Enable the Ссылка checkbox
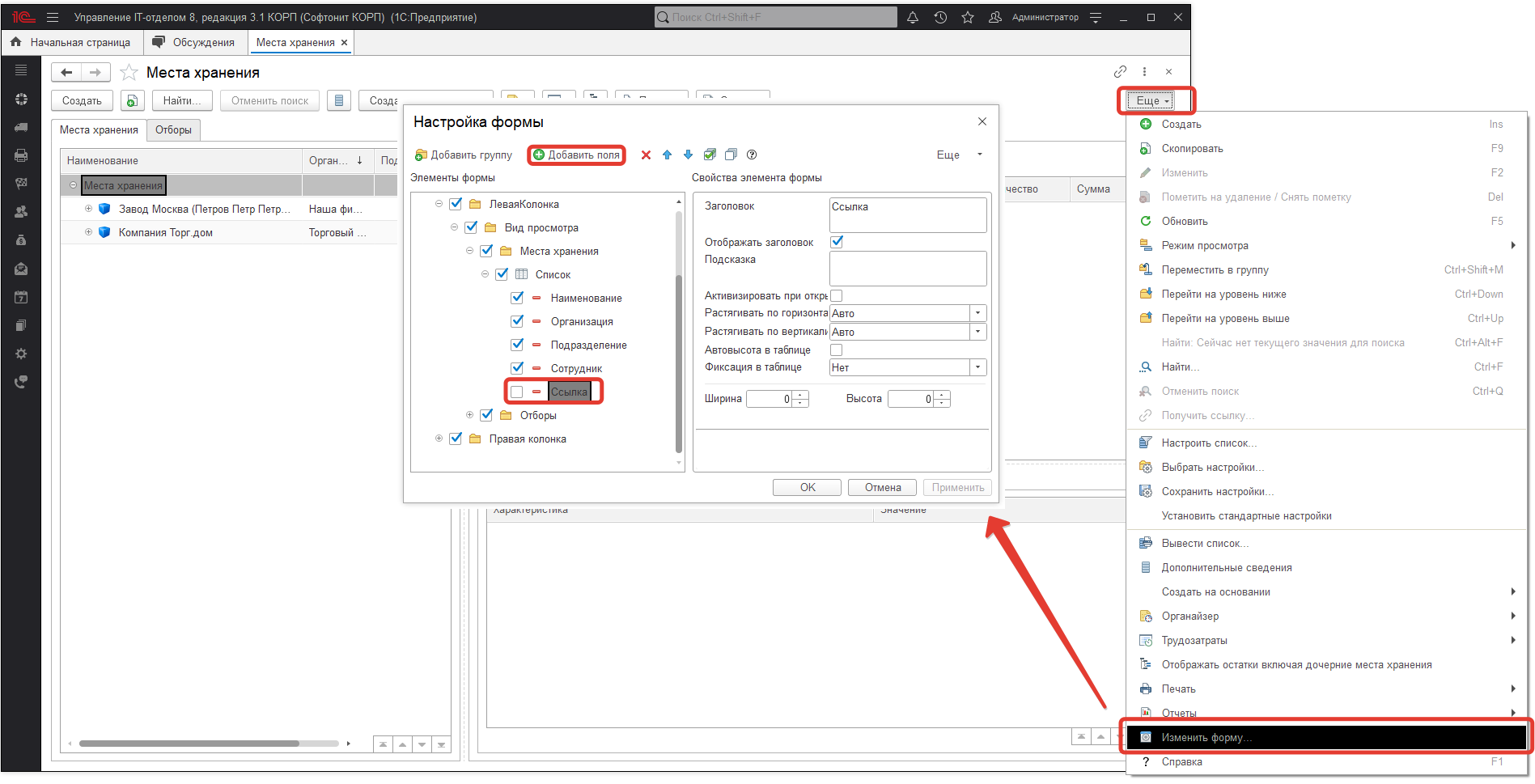This screenshot has height=784, width=1535. [x=517, y=392]
